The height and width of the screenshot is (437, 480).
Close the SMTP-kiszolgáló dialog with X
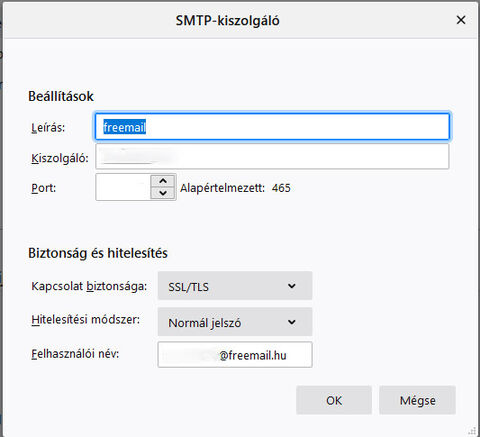(461, 20)
